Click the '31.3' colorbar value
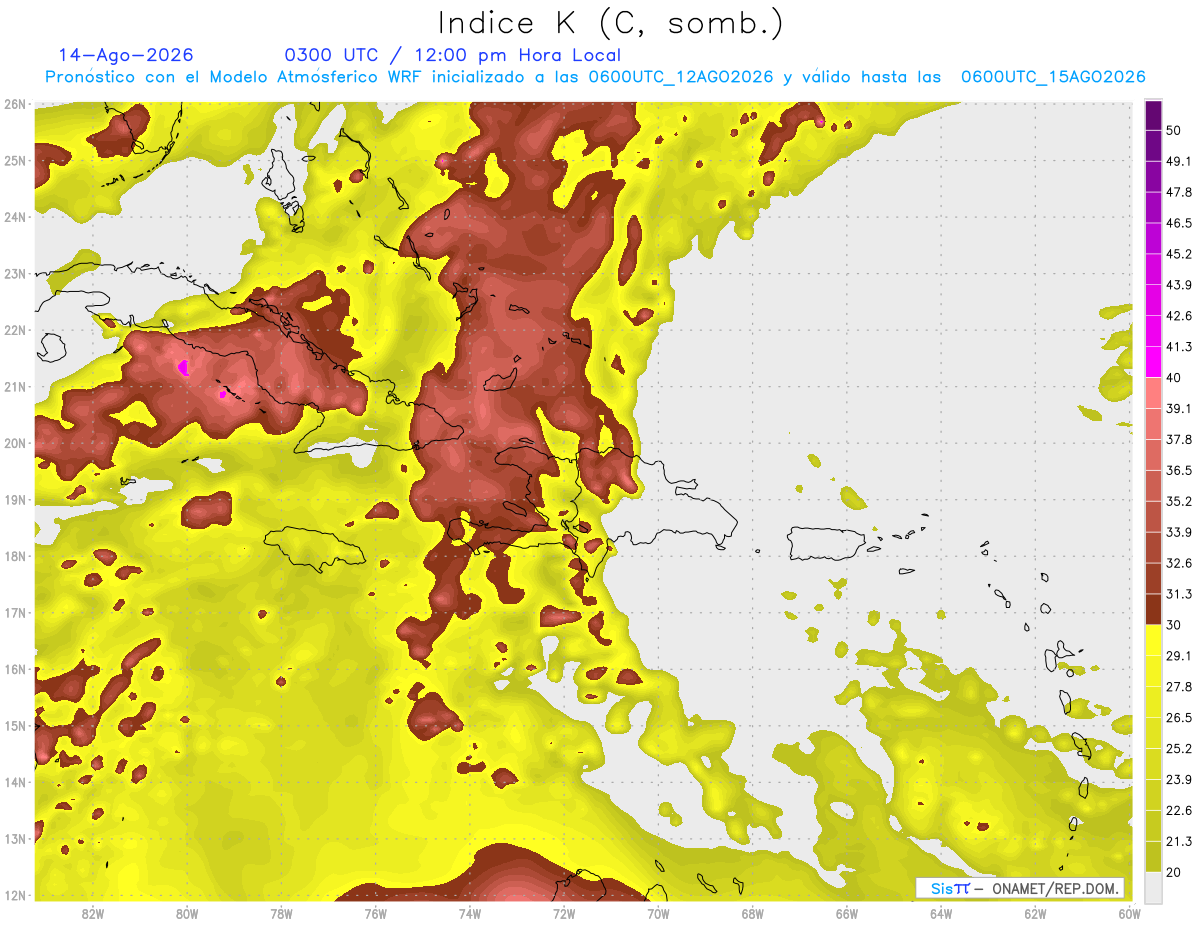The image size is (1200, 927). point(1179,594)
